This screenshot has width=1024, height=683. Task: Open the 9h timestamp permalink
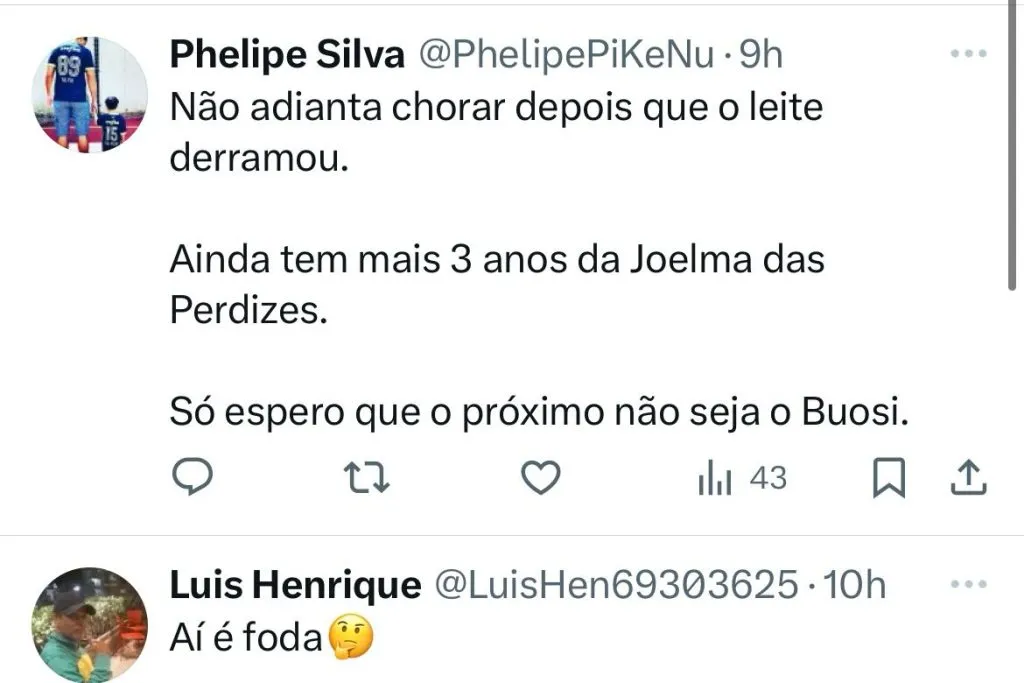click(760, 55)
